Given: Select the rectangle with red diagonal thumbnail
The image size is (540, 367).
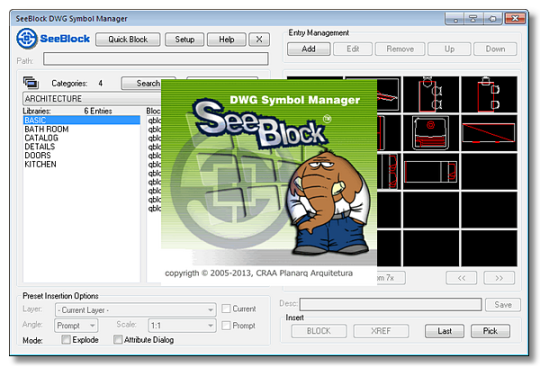Looking at the screenshot, I should (489, 133).
